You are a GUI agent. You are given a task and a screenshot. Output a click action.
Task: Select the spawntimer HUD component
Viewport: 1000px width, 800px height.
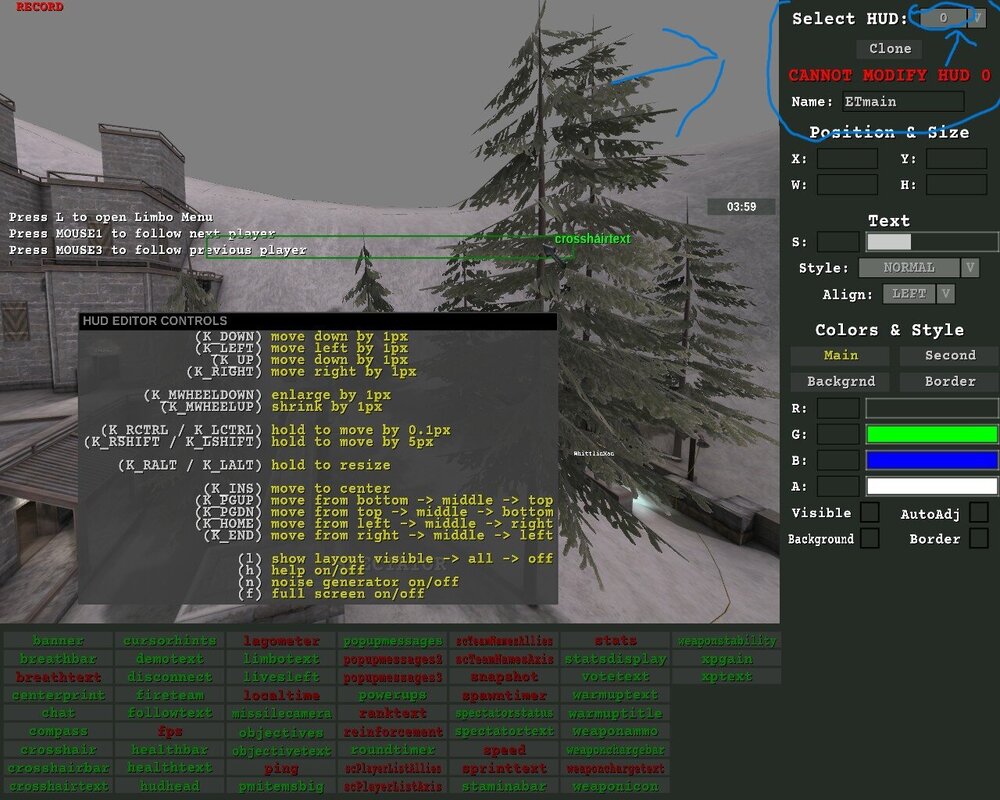pos(504,695)
